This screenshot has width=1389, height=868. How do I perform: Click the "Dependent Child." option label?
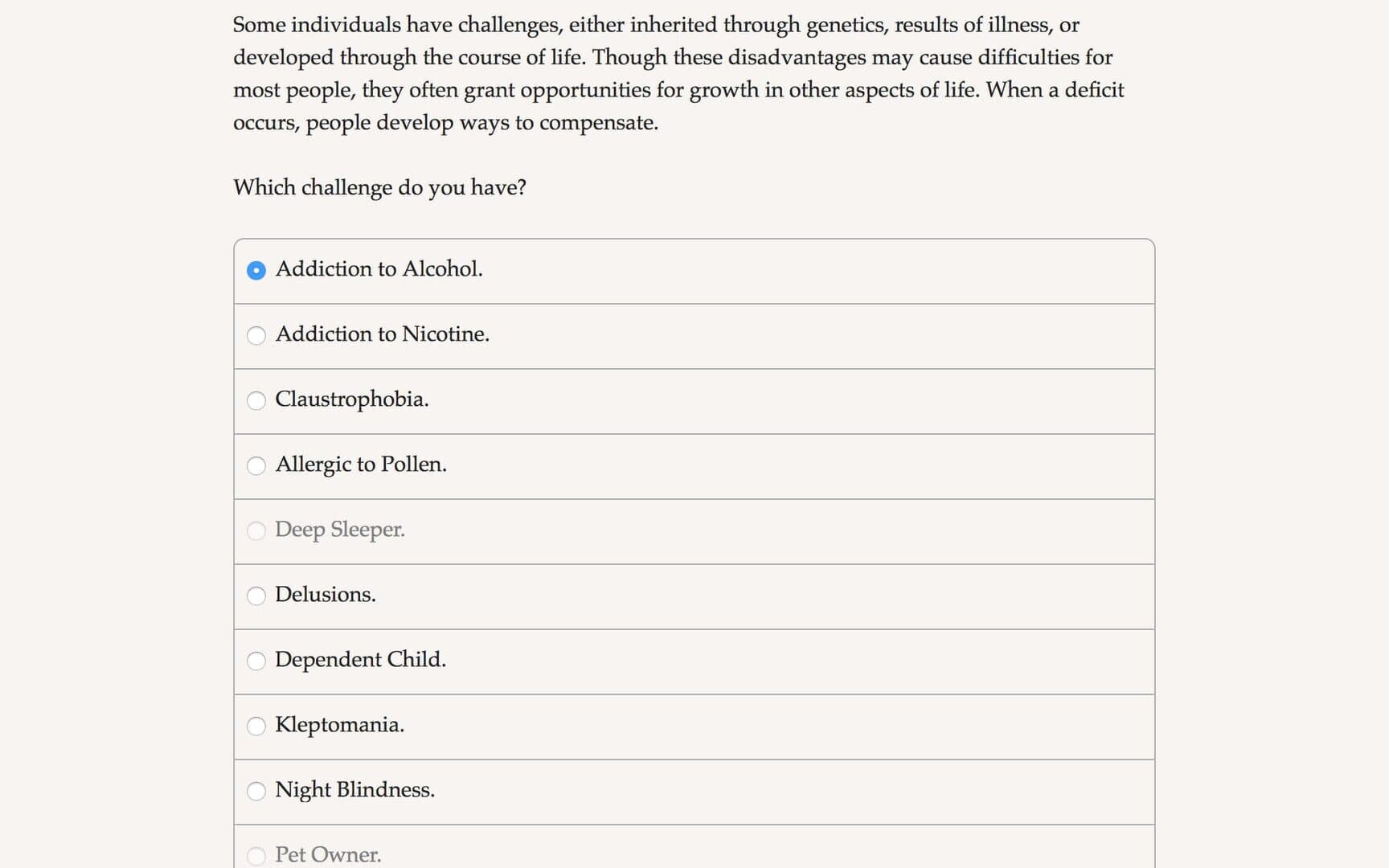coord(360,660)
